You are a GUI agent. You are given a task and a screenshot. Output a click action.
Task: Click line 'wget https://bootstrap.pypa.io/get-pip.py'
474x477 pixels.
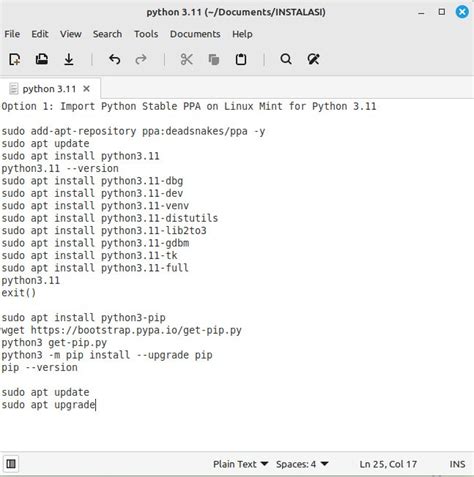[121, 330]
